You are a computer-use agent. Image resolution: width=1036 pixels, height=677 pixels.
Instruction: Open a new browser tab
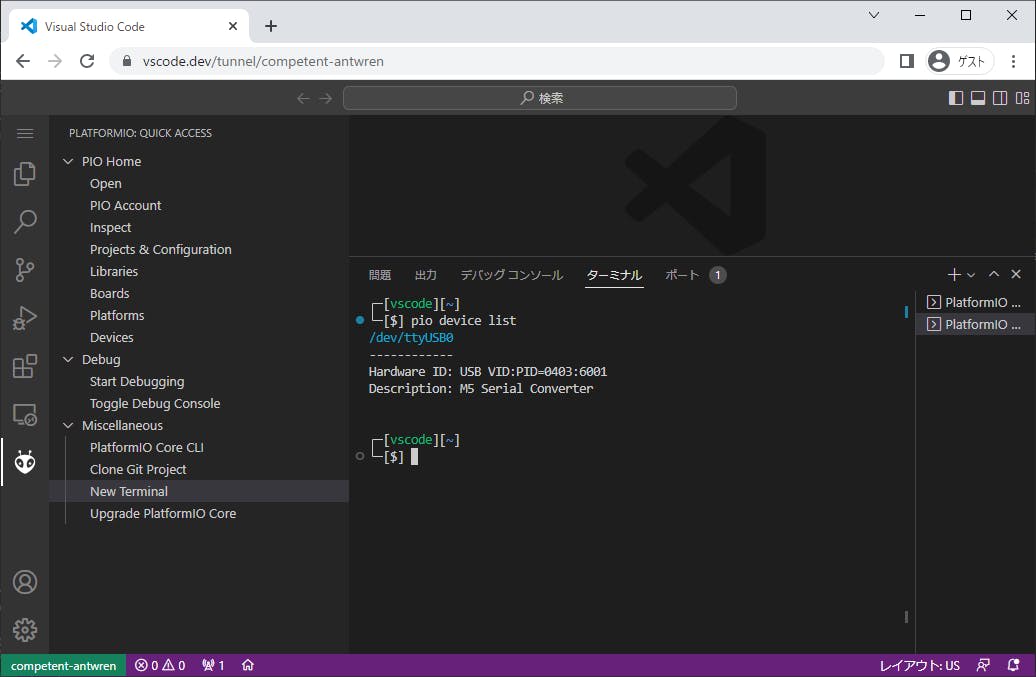(x=271, y=26)
